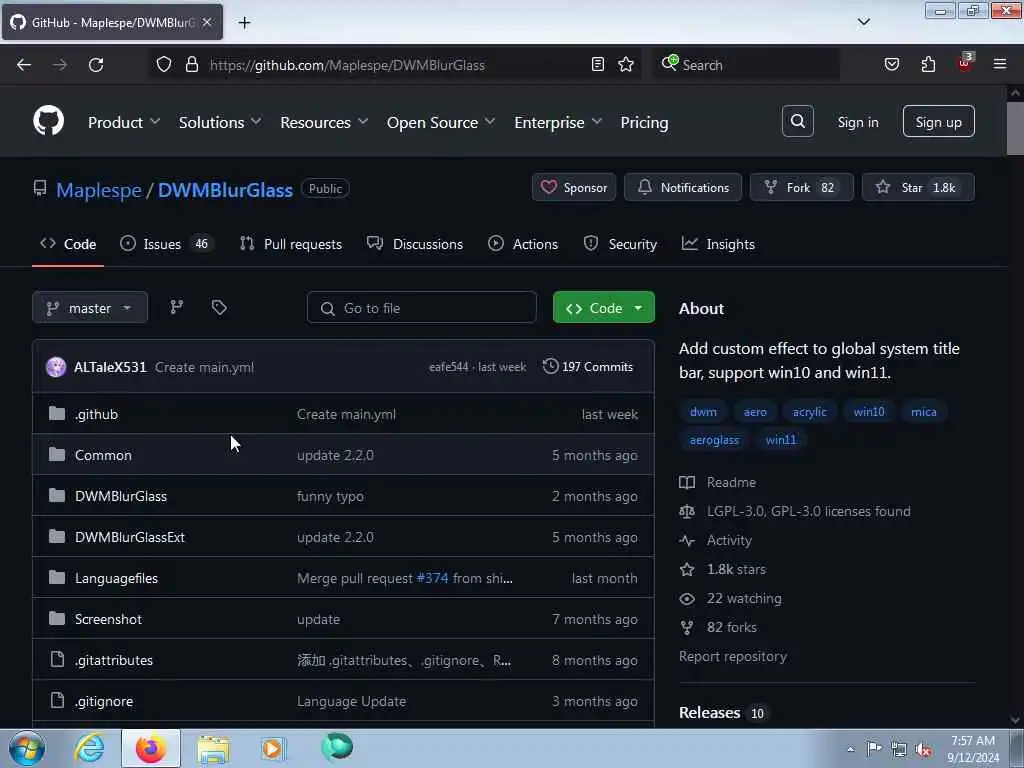
Task: Open Internet Explorer from taskbar
Action: [89, 748]
